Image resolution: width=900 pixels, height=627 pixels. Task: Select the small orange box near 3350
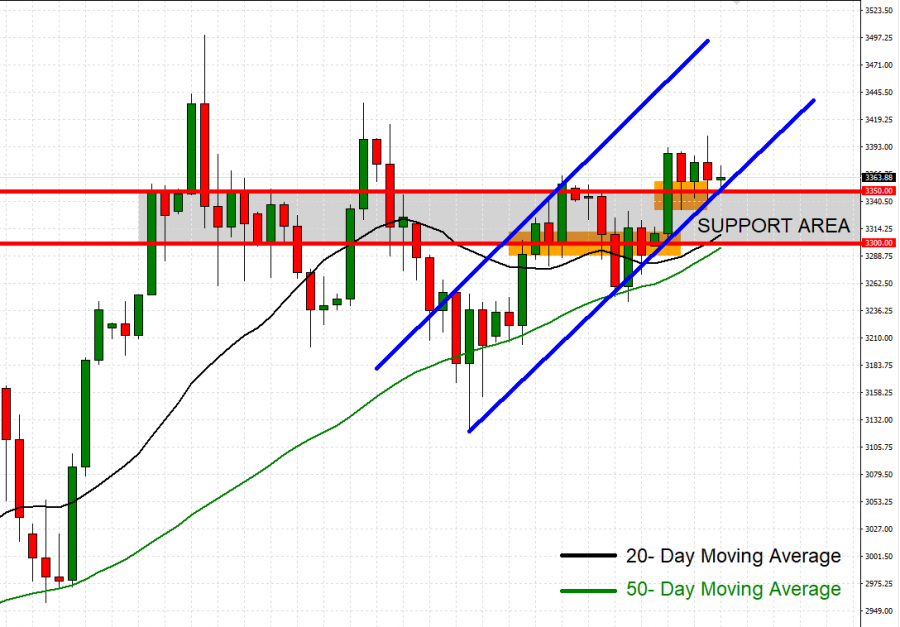(680, 195)
